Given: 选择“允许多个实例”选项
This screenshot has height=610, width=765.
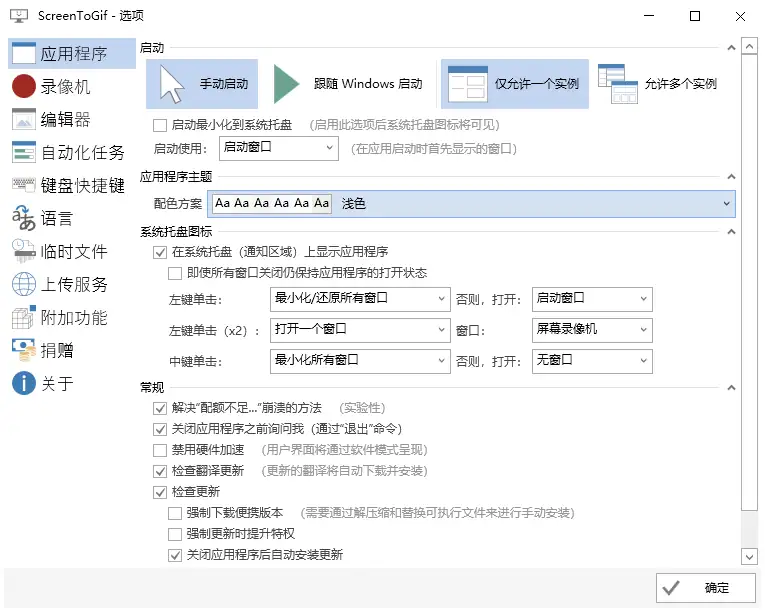Looking at the screenshot, I should [658, 84].
